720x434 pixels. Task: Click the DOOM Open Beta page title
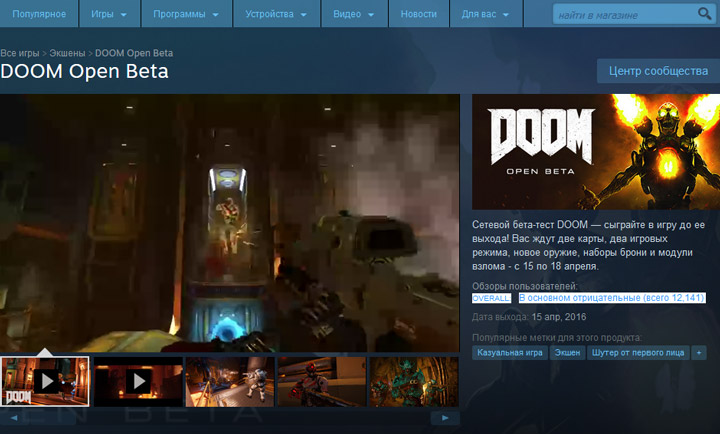tap(84, 71)
